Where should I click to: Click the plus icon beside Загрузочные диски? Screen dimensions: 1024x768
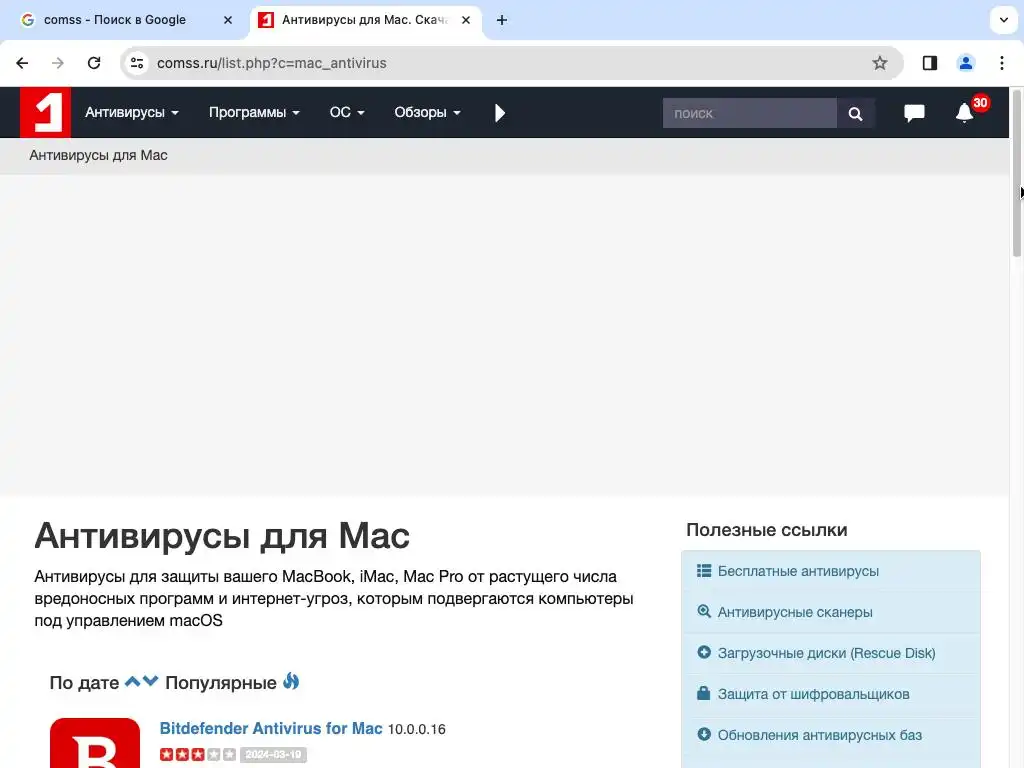pos(703,652)
